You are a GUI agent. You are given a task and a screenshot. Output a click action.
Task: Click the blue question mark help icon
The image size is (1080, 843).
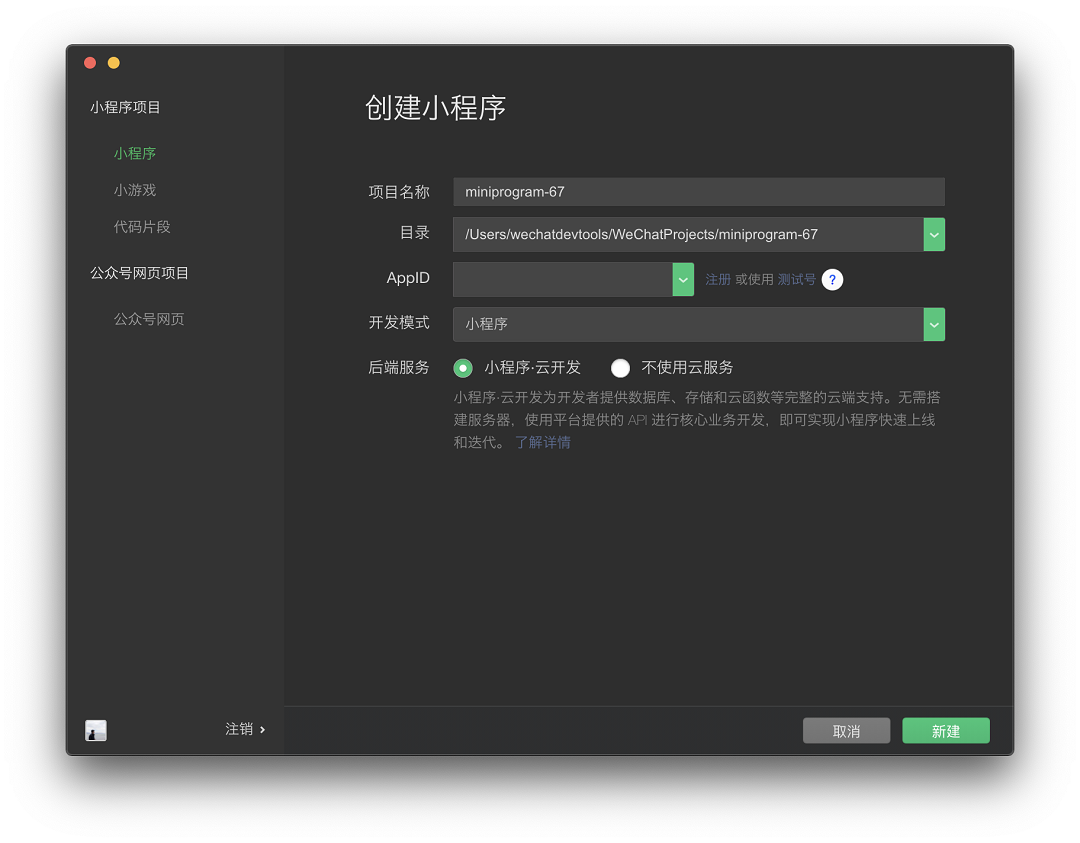pyautogui.click(x=832, y=280)
